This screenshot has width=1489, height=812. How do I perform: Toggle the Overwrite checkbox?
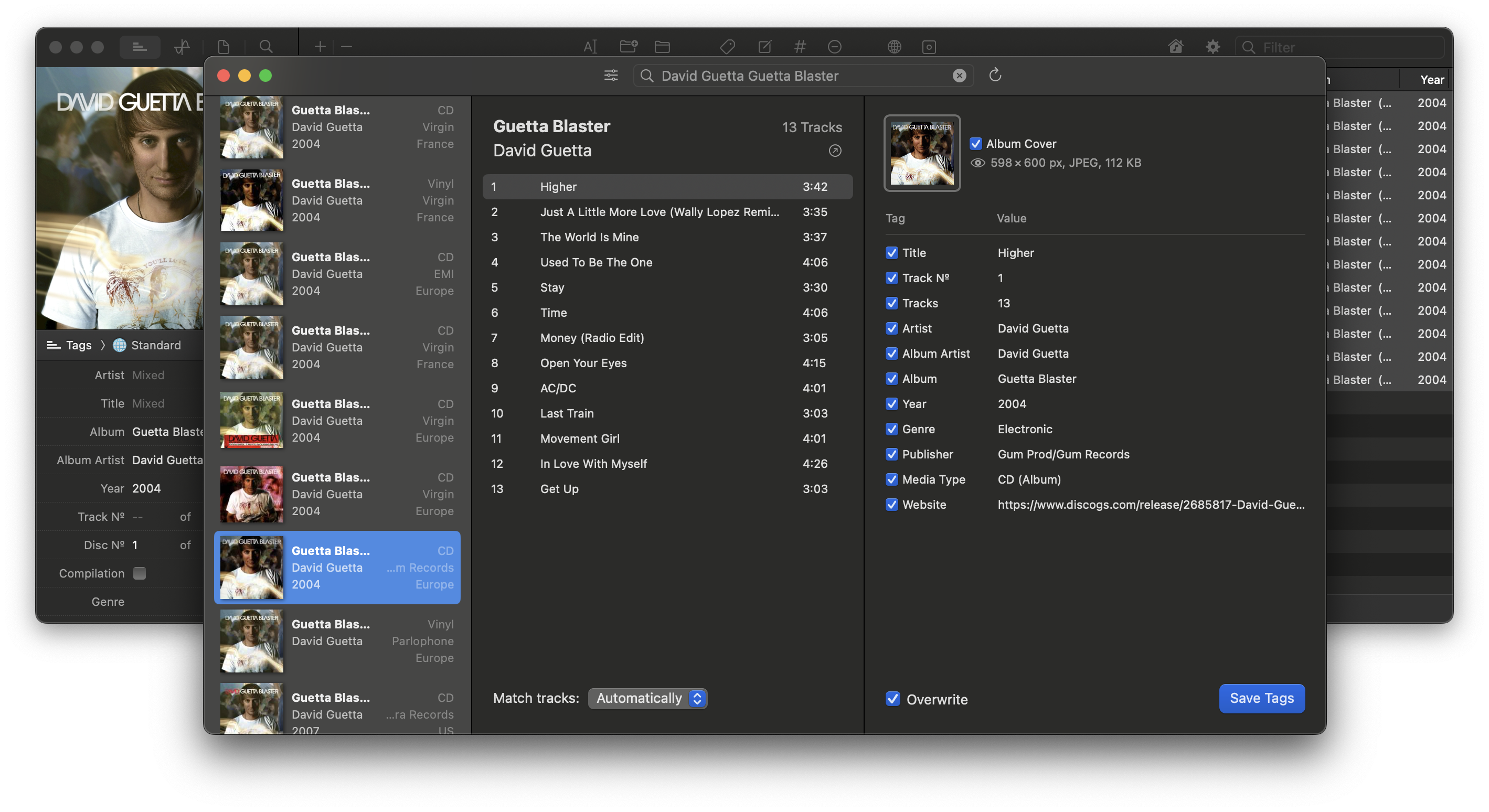point(892,699)
